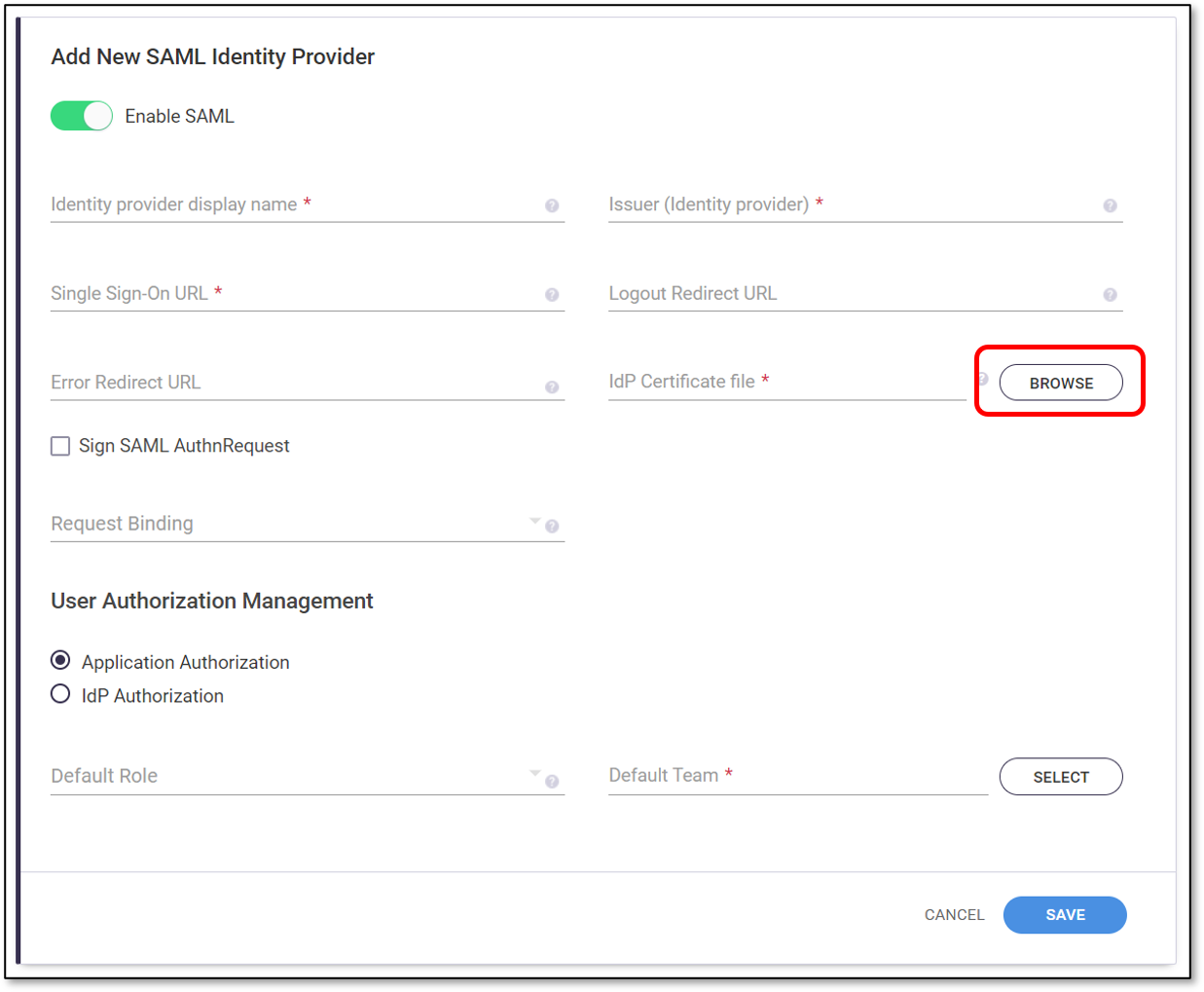Click help icon for Identity provider display name

point(552,205)
